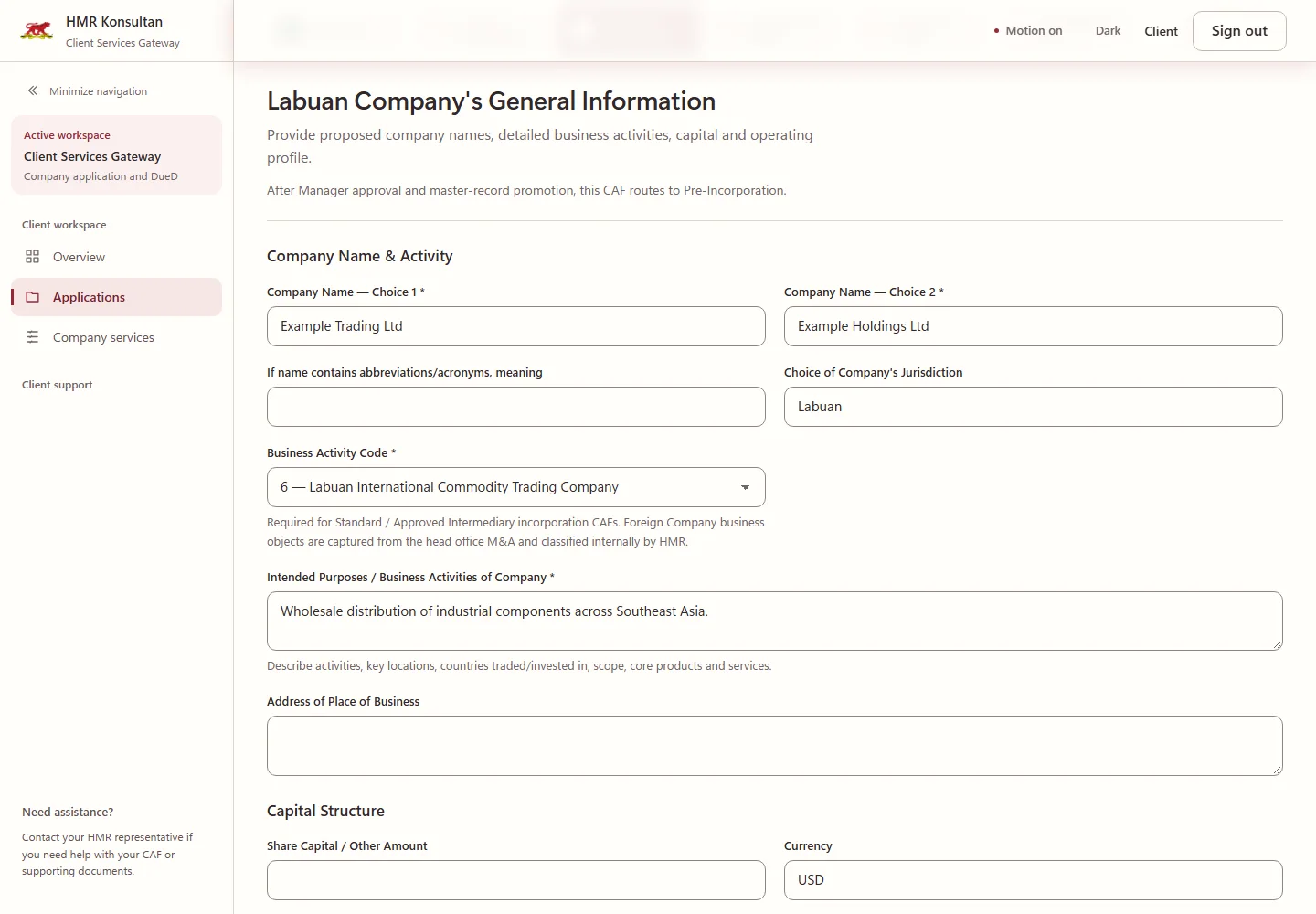This screenshot has height=914, width=1316.
Task: Click the Minimize navigation double-chevron icon
Action: (x=33, y=90)
